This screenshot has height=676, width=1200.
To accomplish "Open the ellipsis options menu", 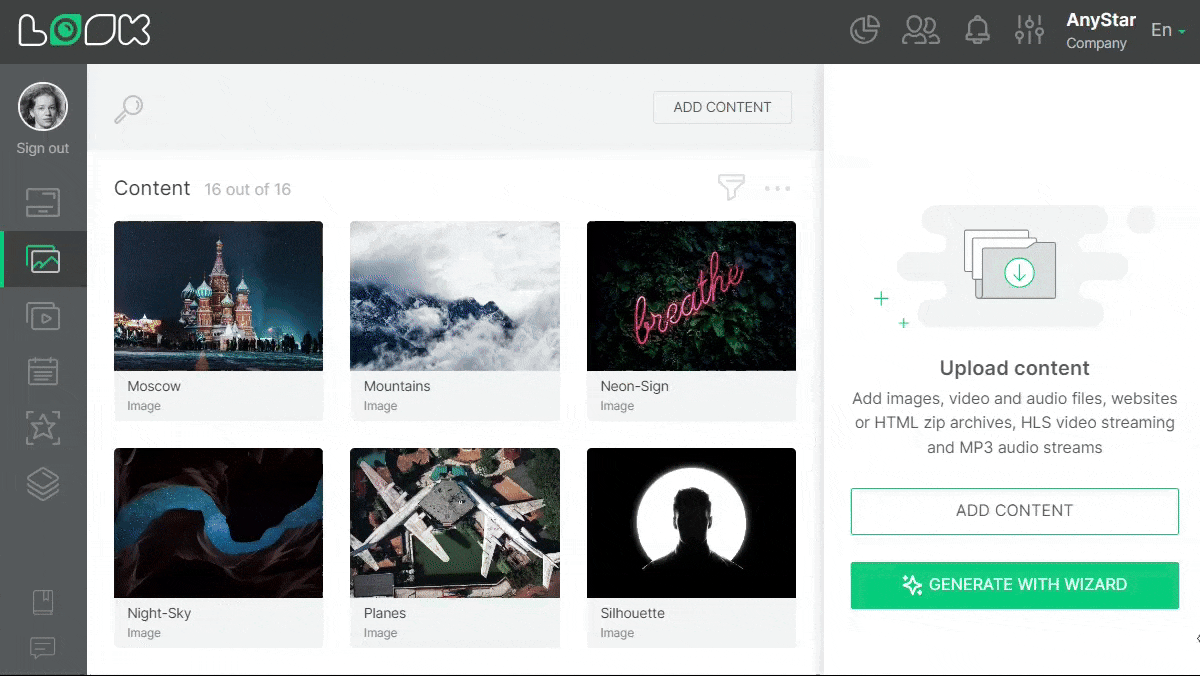I will coord(778,188).
